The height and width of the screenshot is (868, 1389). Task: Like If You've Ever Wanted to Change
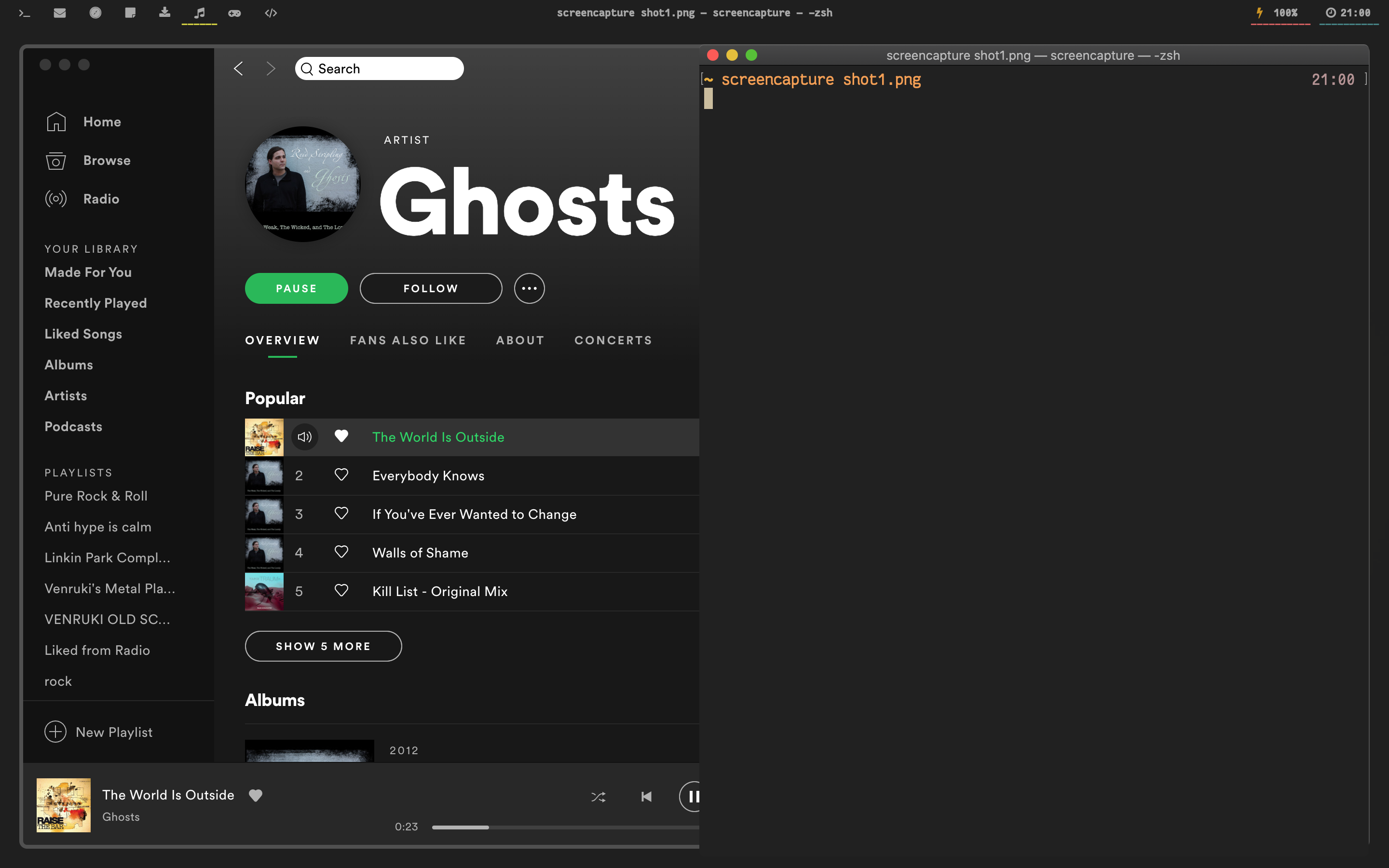coord(341,513)
